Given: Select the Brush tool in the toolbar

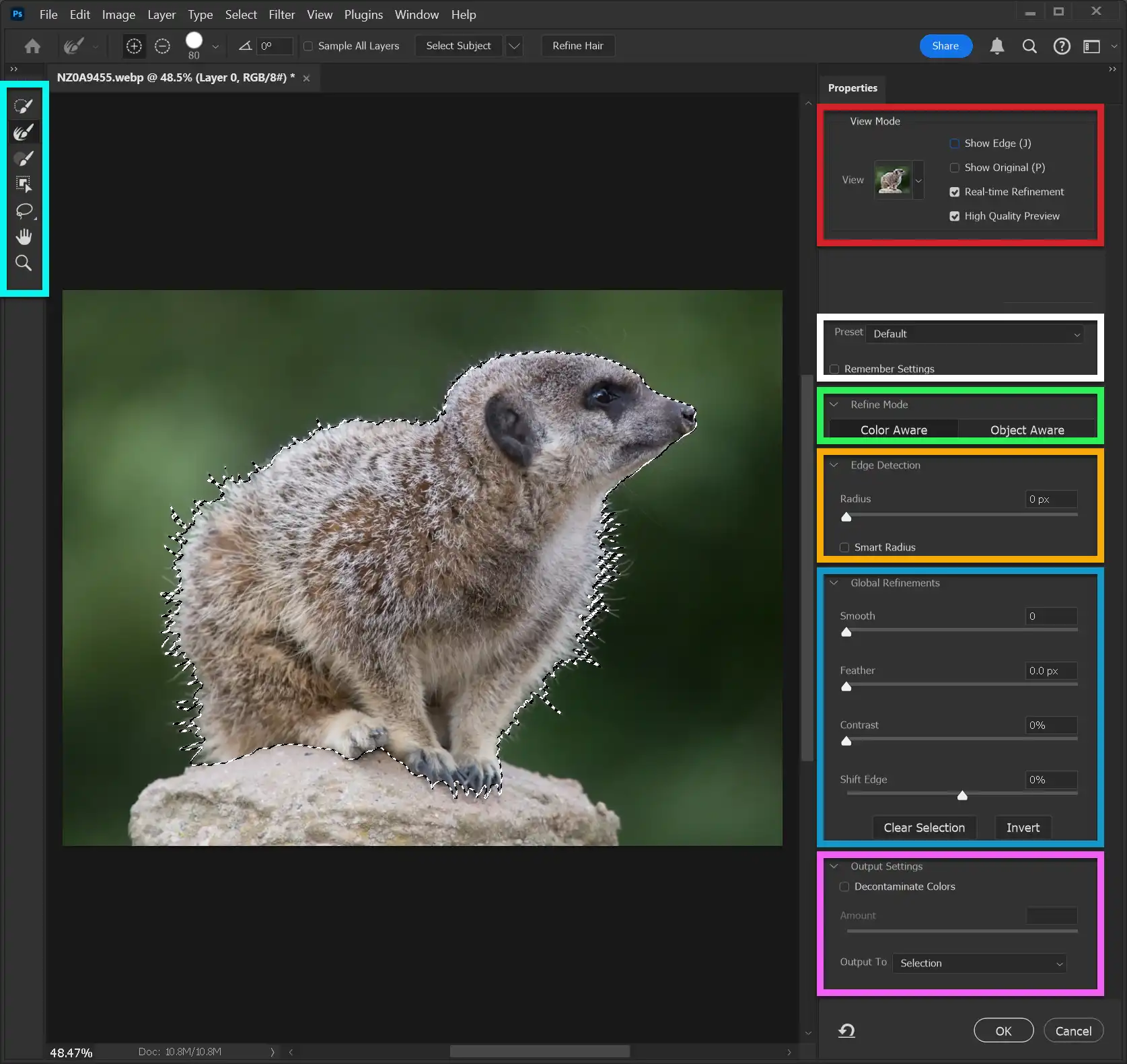Looking at the screenshot, I should pyautogui.click(x=24, y=158).
